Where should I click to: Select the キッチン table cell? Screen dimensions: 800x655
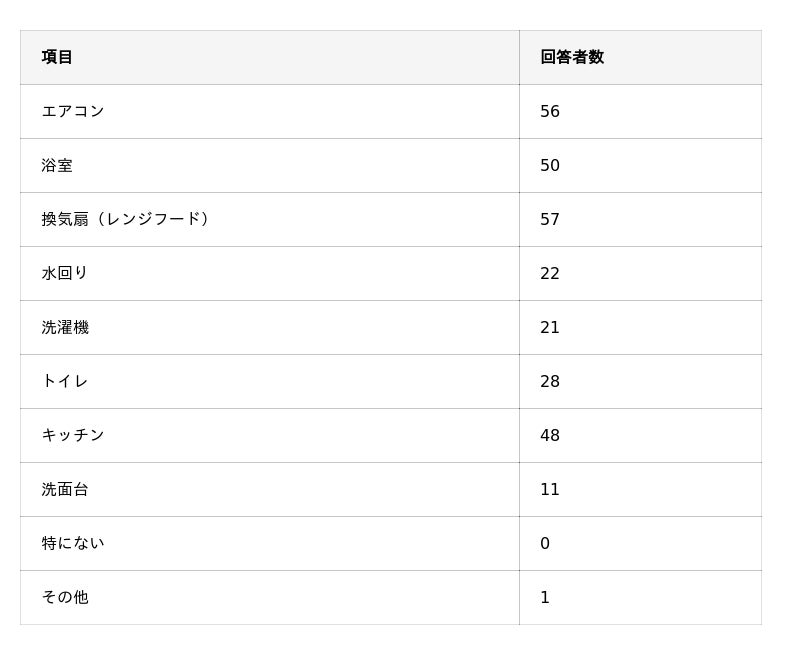click(x=73, y=435)
